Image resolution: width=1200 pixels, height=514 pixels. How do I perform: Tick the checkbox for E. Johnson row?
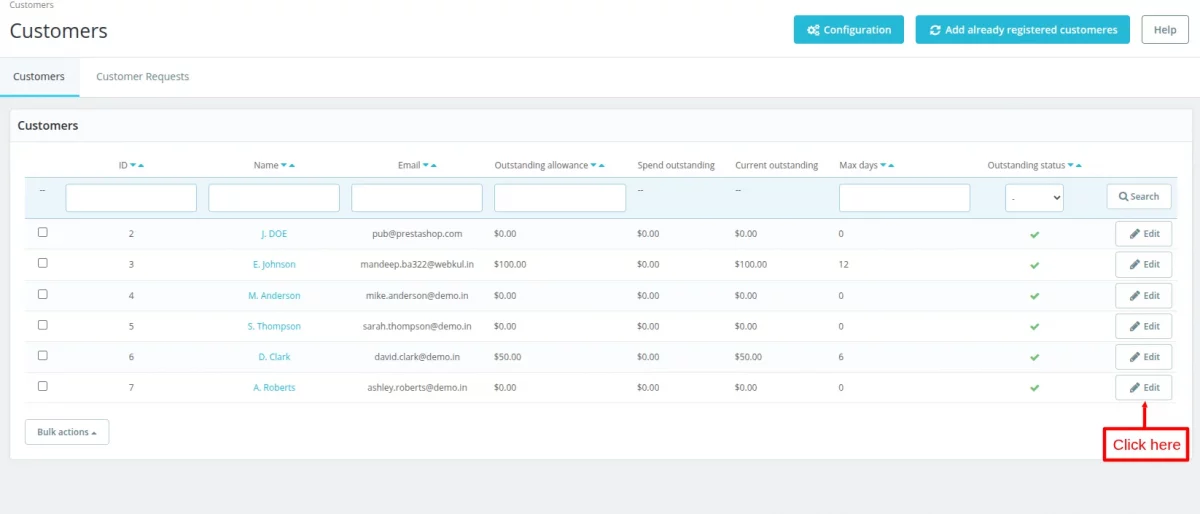coord(43,264)
